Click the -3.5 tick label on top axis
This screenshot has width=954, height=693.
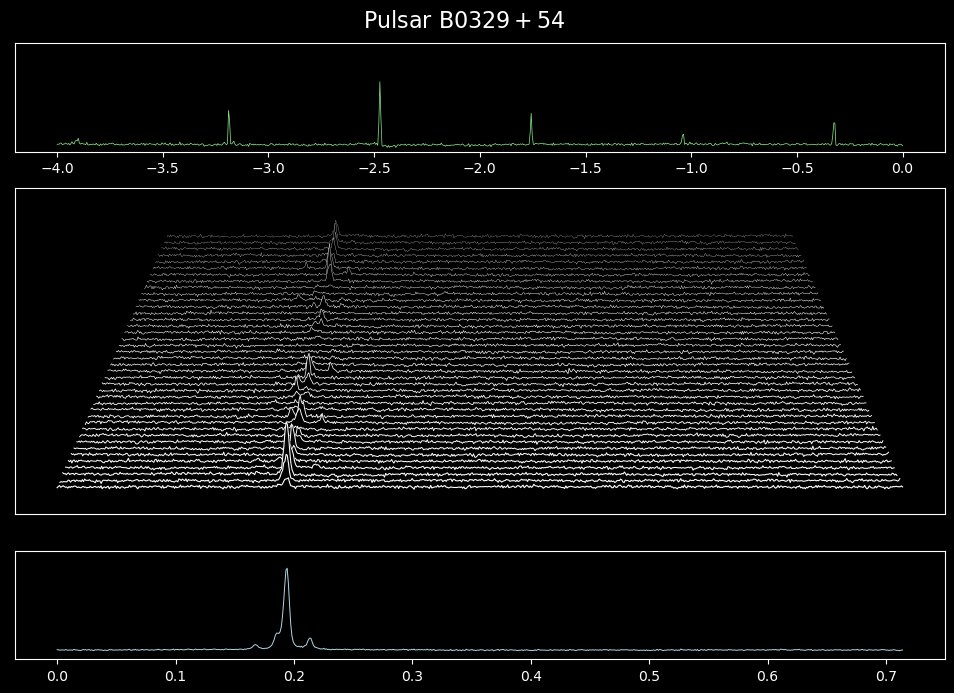coord(163,169)
